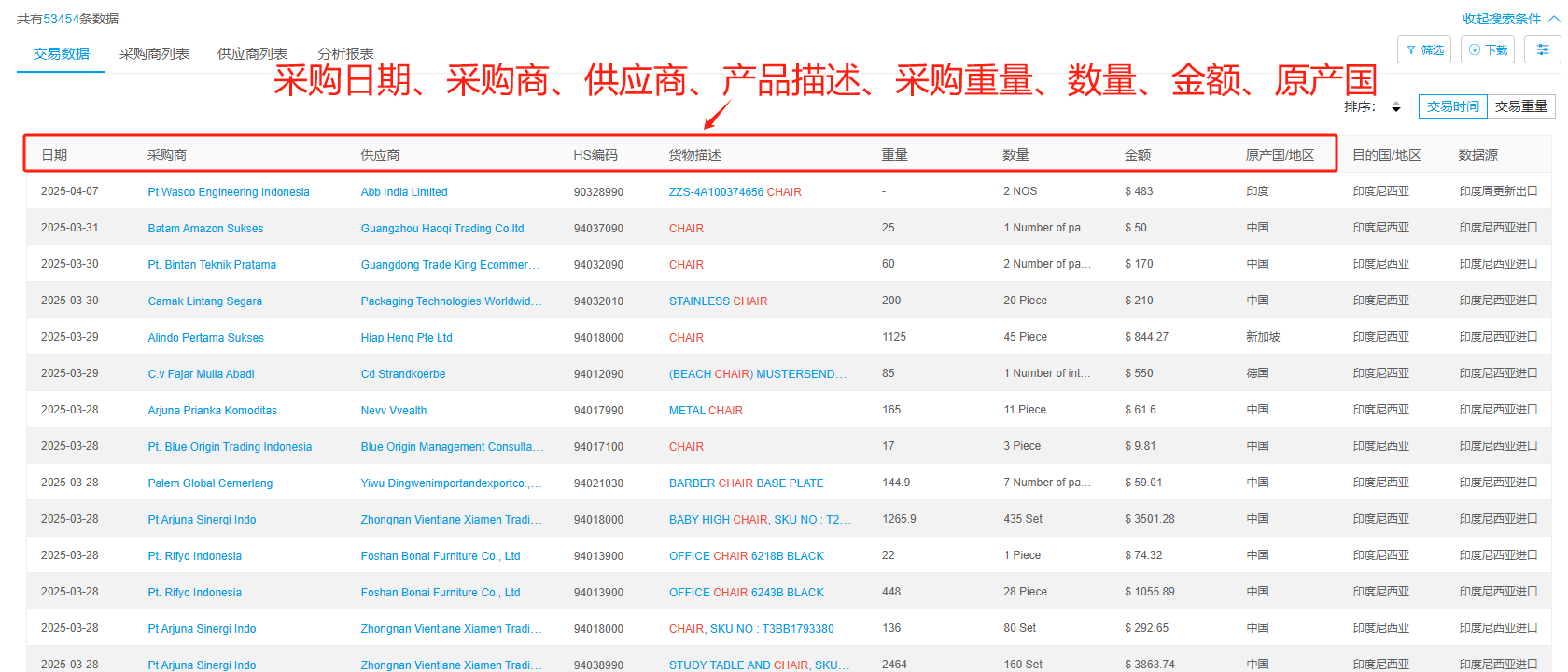Open supplier Blue Origin Management Consulta…
Image resolution: width=1568 pixels, height=672 pixels.
[452, 447]
